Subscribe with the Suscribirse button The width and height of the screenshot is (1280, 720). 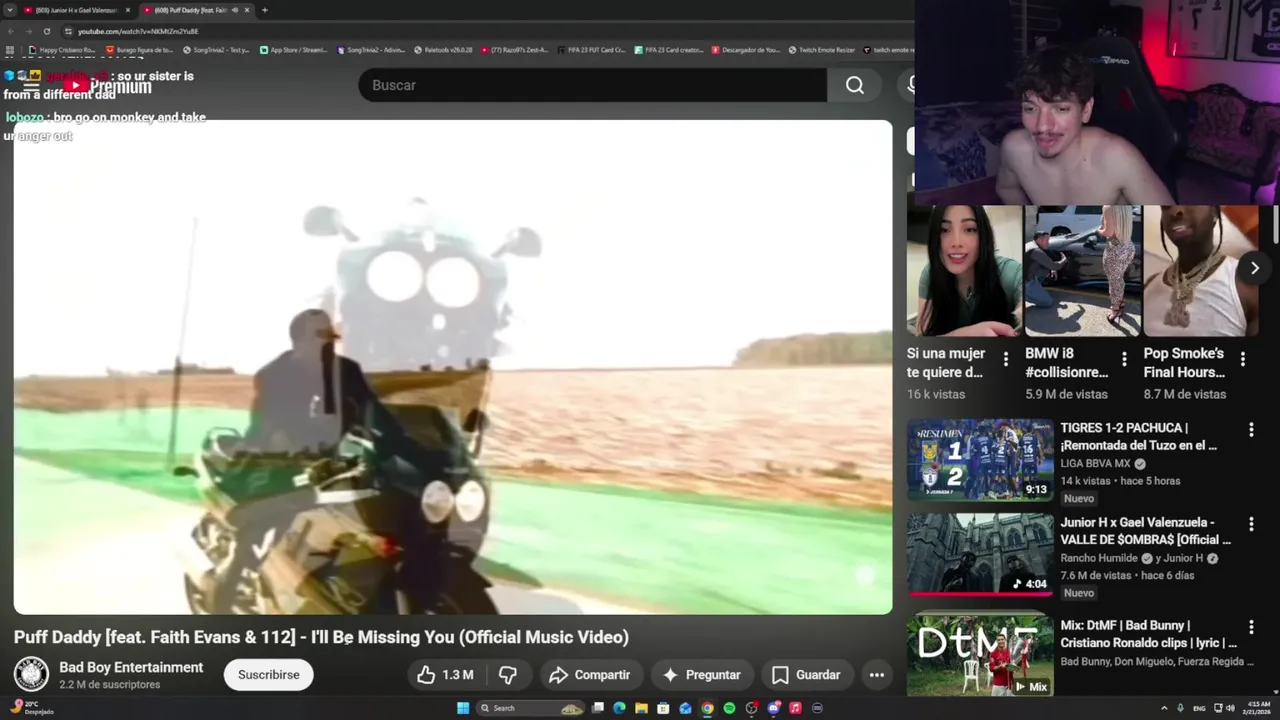269,675
